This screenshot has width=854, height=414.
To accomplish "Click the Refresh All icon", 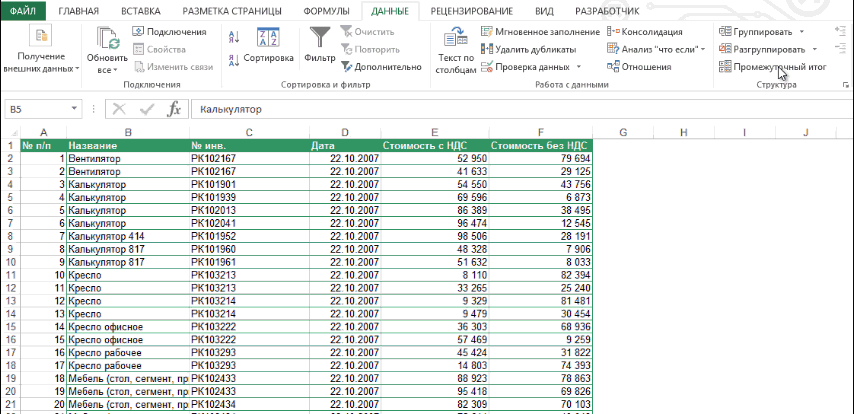I will pyautogui.click(x=107, y=38).
